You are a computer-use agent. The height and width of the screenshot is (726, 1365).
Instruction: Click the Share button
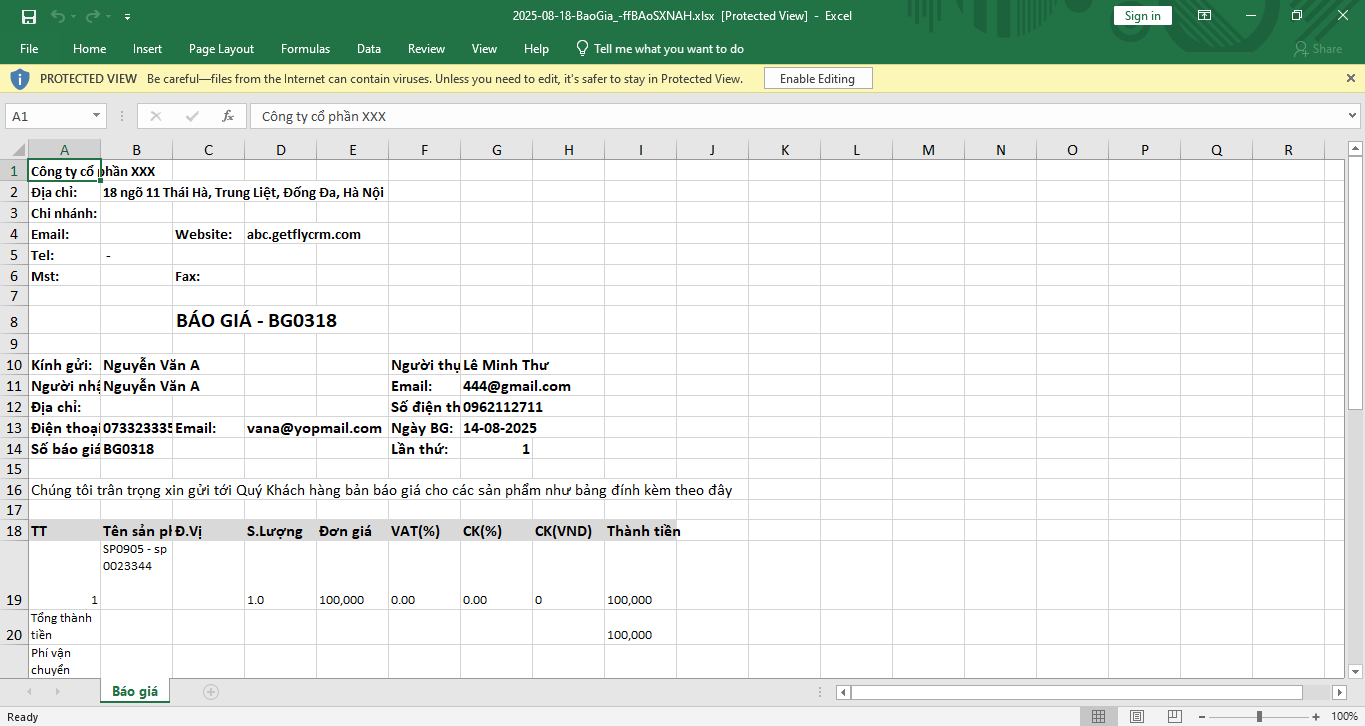tap(1318, 49)
